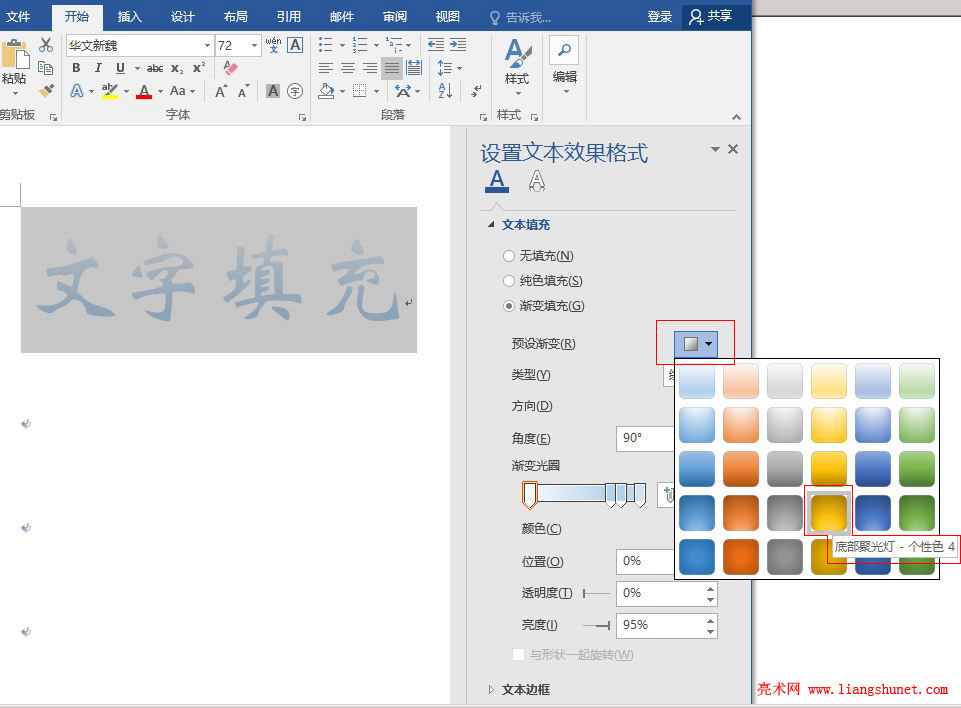Choose the lightest blue gradient in top row
Viewport: 961px width, 708px height.
pyautogui.click(x=696, y=381)
